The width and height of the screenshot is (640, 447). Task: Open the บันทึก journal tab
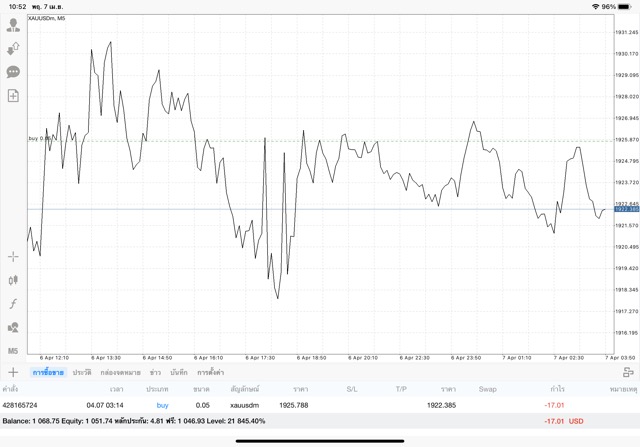(179, 372)
